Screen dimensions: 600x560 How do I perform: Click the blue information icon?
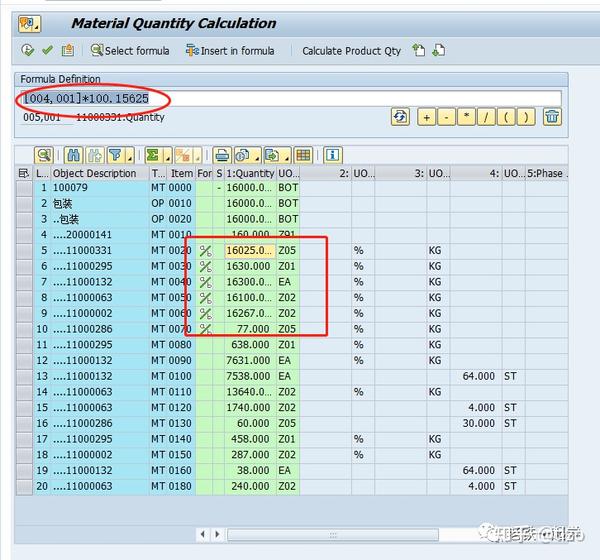coord(333,155)
